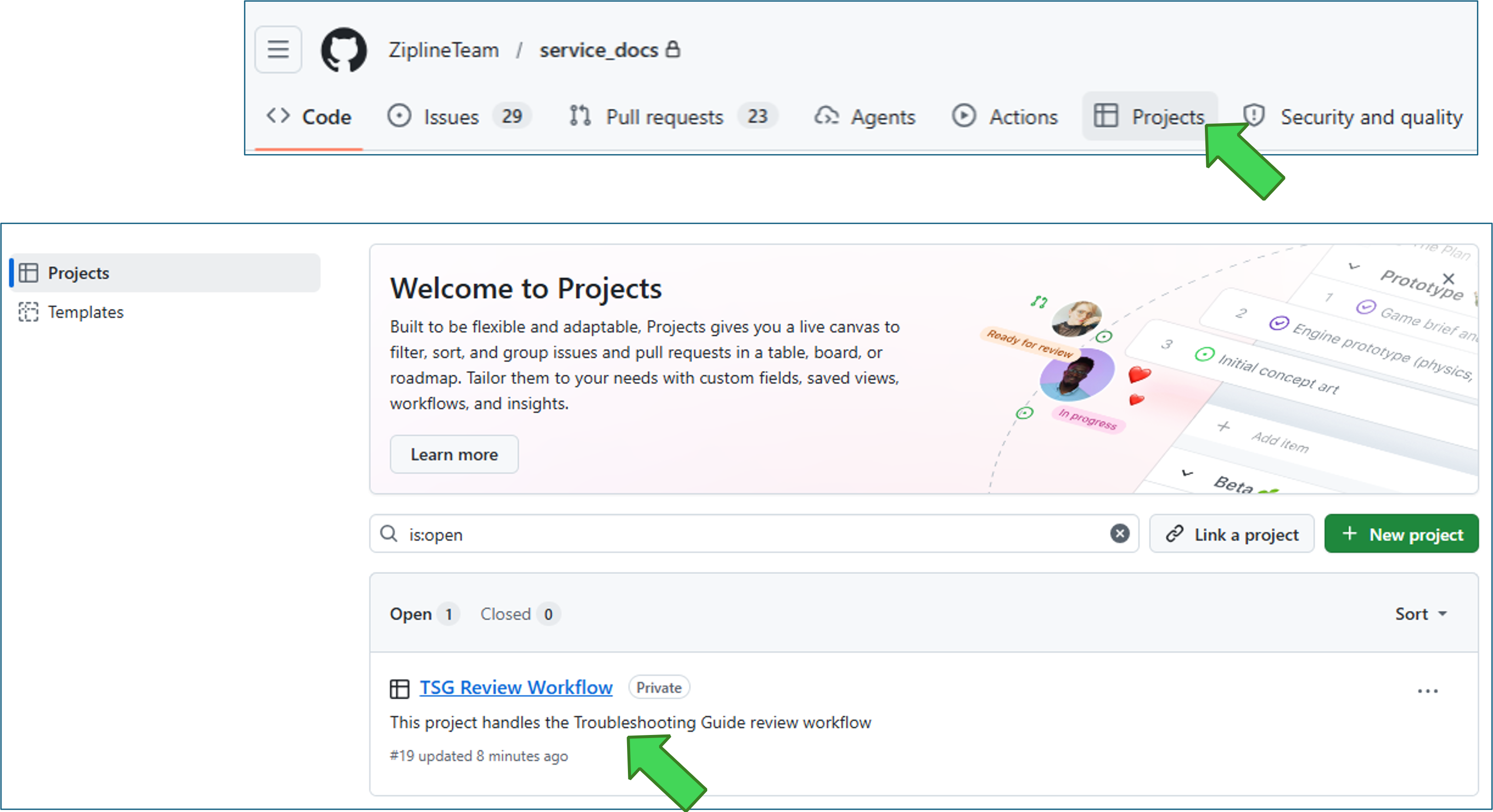Image resolution: width=1493 pixels, height=812 pixels.
Task: Click the table icon beside TSG Review Workflow
Action: (399, 688)
